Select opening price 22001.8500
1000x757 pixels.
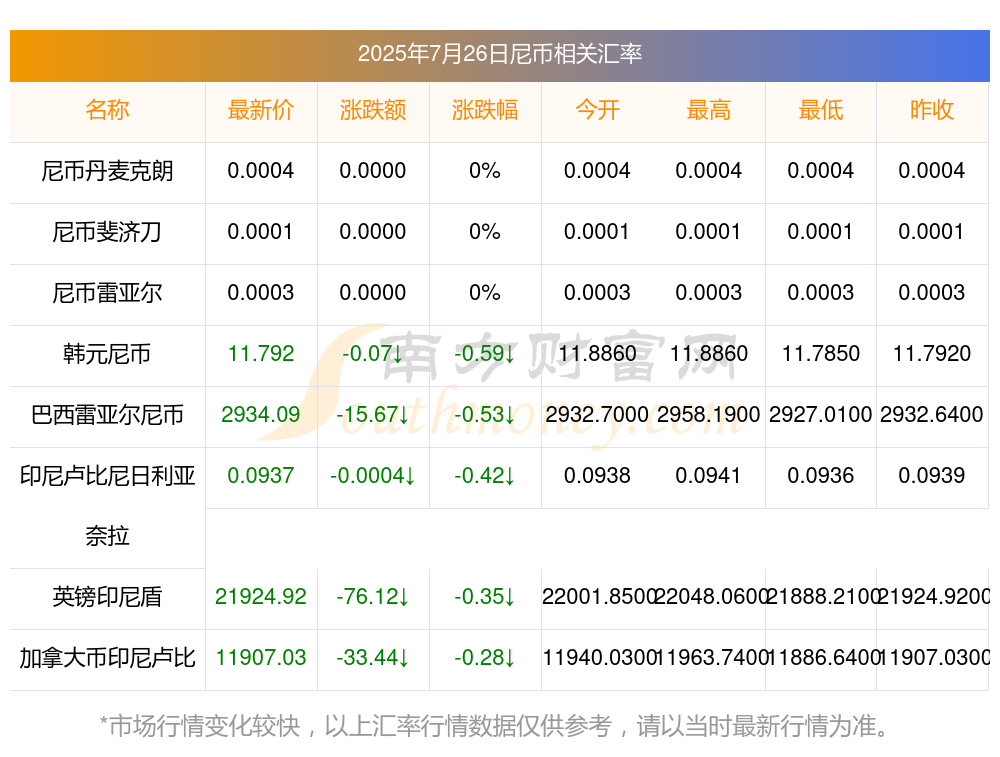(599, 597)
